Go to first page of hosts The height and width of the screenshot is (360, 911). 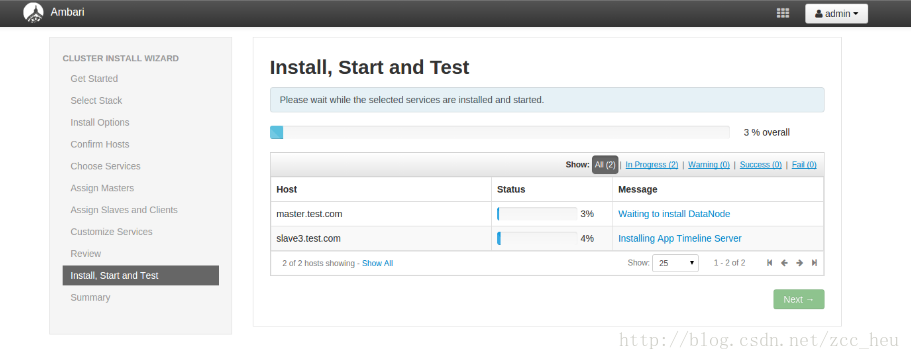(769, 263)
